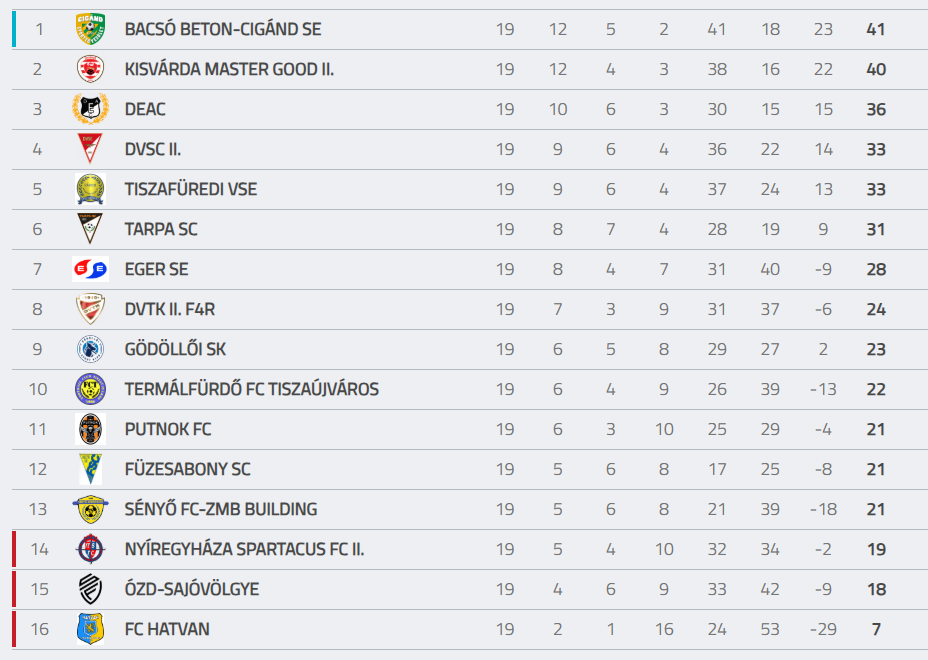The image size is (928, 660).
Task: Click the Tiszafüredi VSE team logo
Action: (90, 189)
